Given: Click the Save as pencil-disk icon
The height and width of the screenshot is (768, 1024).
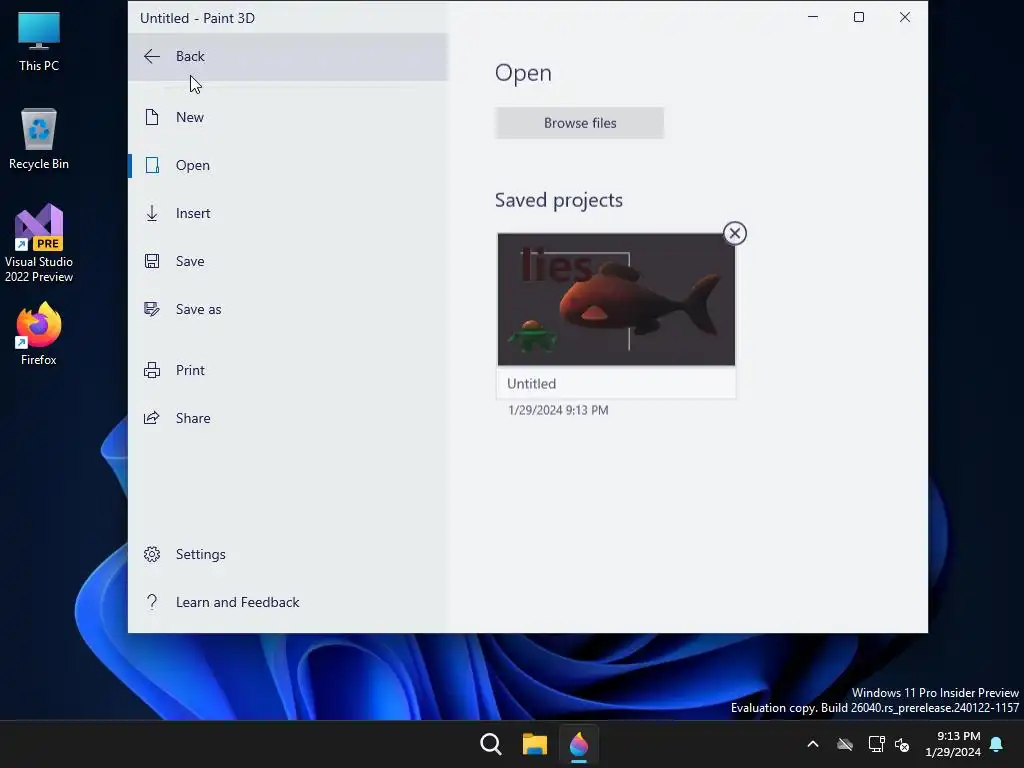Looking at the screenshot, I should point(152,309).
